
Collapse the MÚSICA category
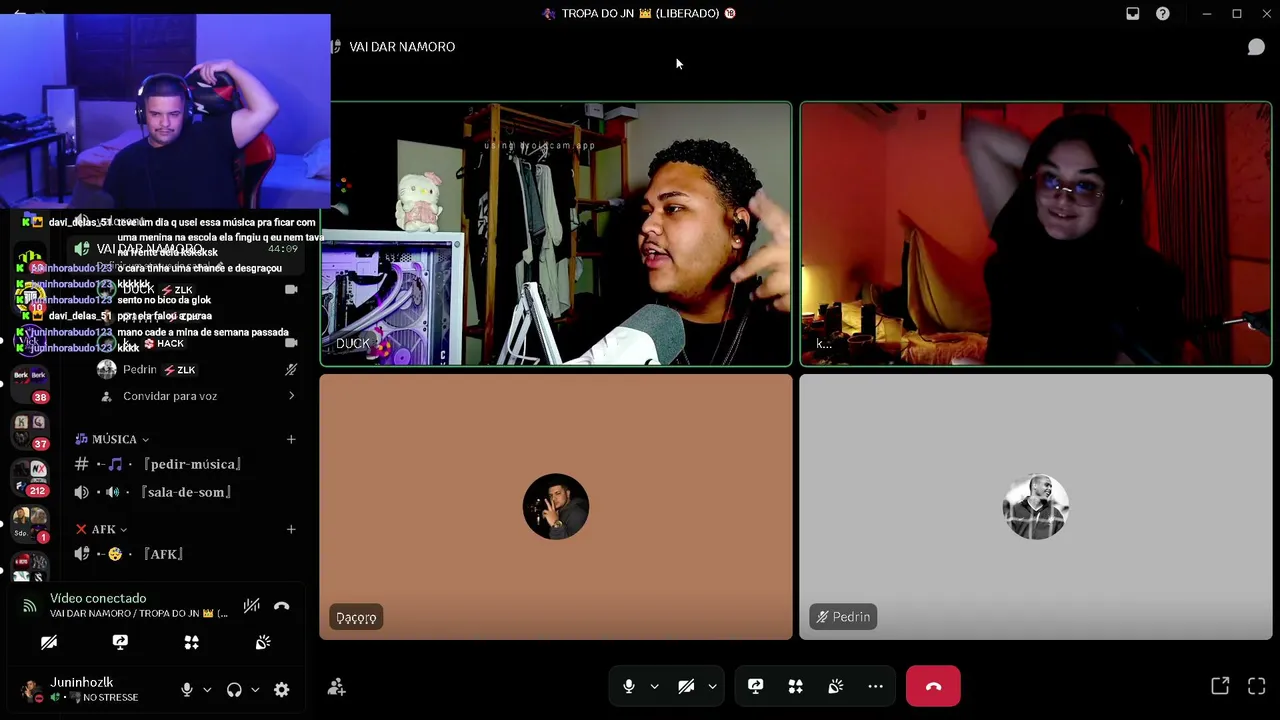coord(112,439)
